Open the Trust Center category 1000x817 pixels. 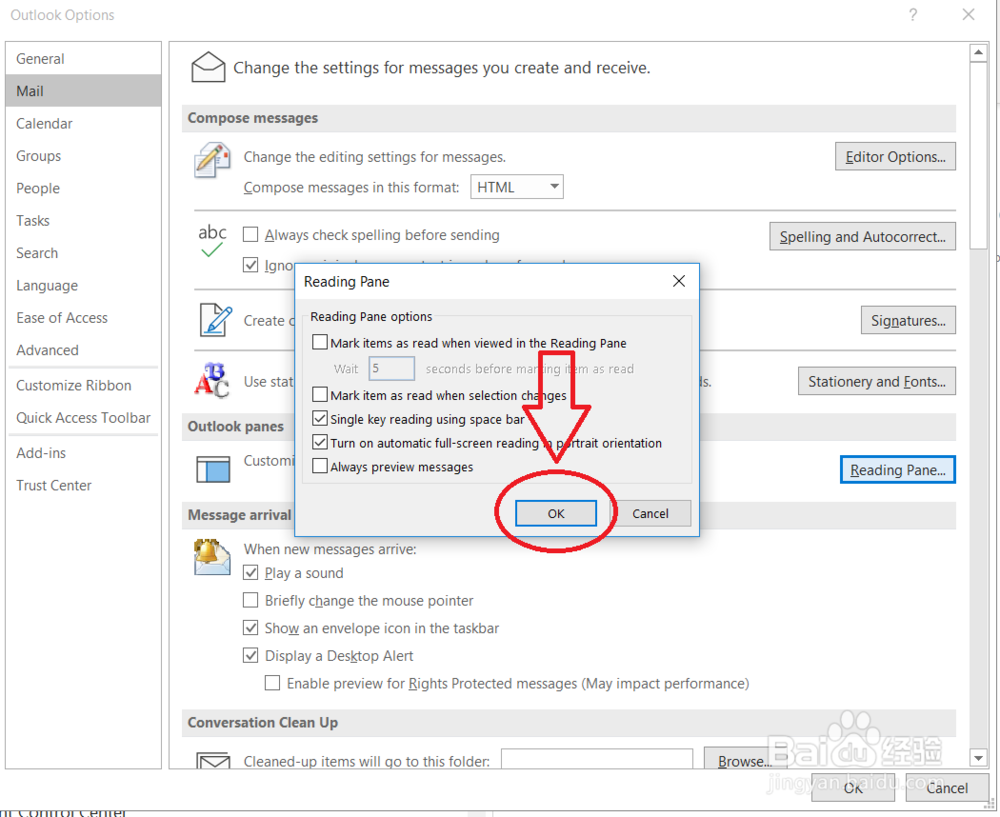[84, 485]
